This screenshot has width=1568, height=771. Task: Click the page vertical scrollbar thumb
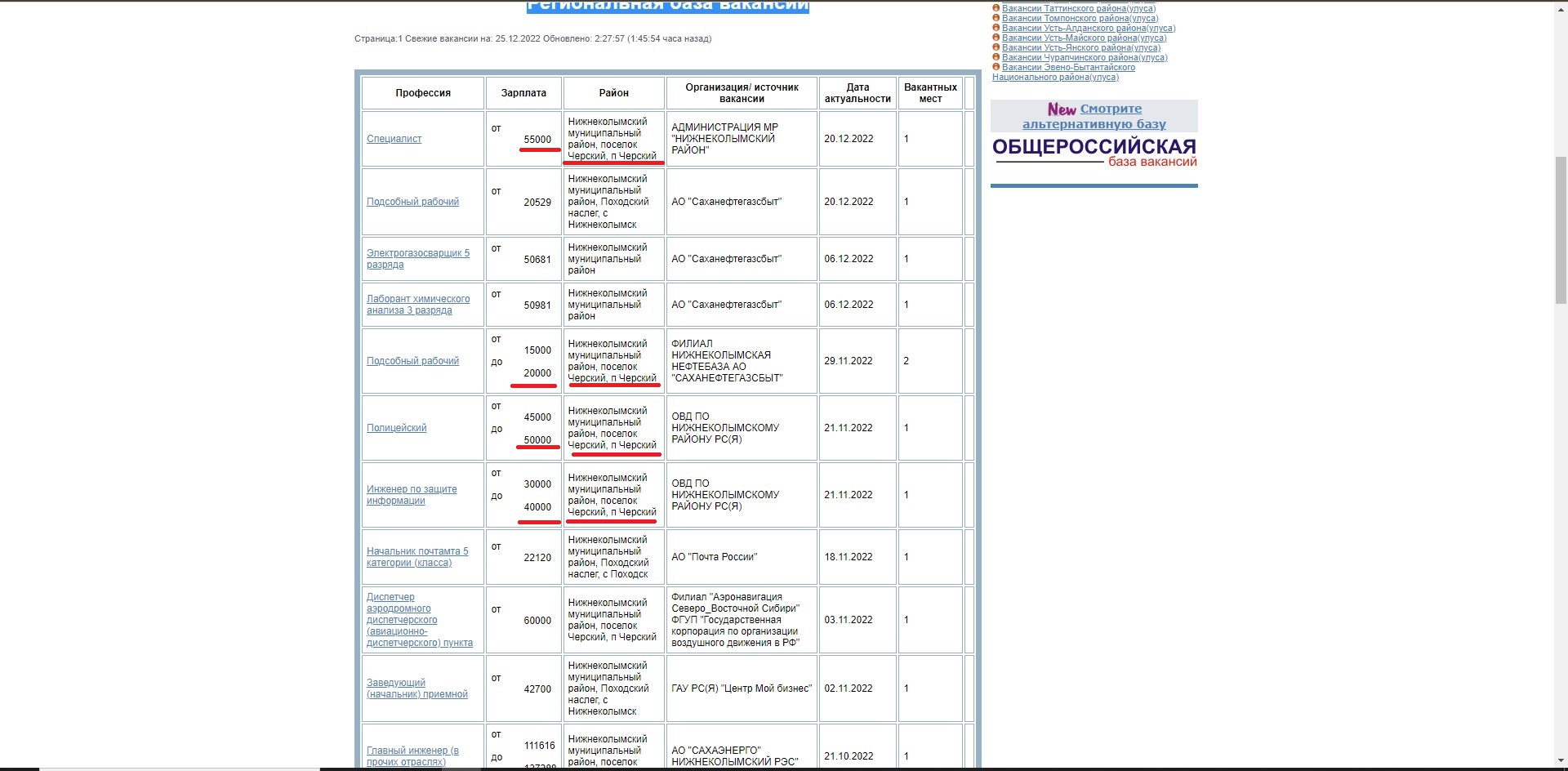1561,229
